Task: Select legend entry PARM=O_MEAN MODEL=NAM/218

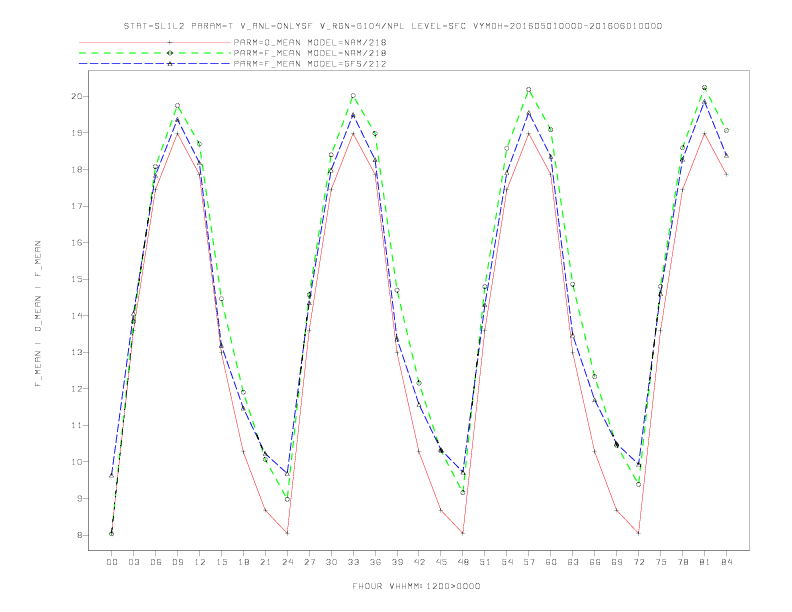Action: coord(310,42)
